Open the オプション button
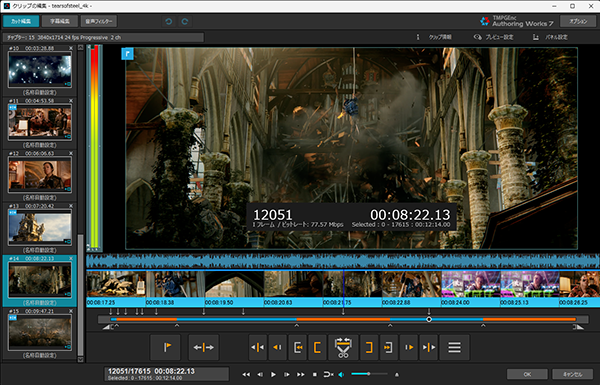 coord(578,21)
